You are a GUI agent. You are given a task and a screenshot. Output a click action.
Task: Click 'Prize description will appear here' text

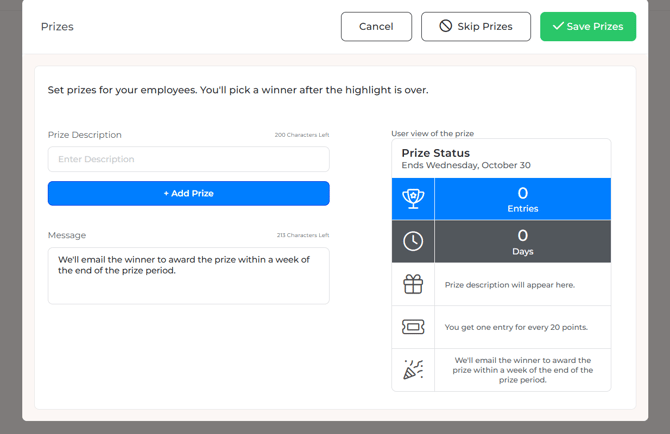tap(509, 285)
